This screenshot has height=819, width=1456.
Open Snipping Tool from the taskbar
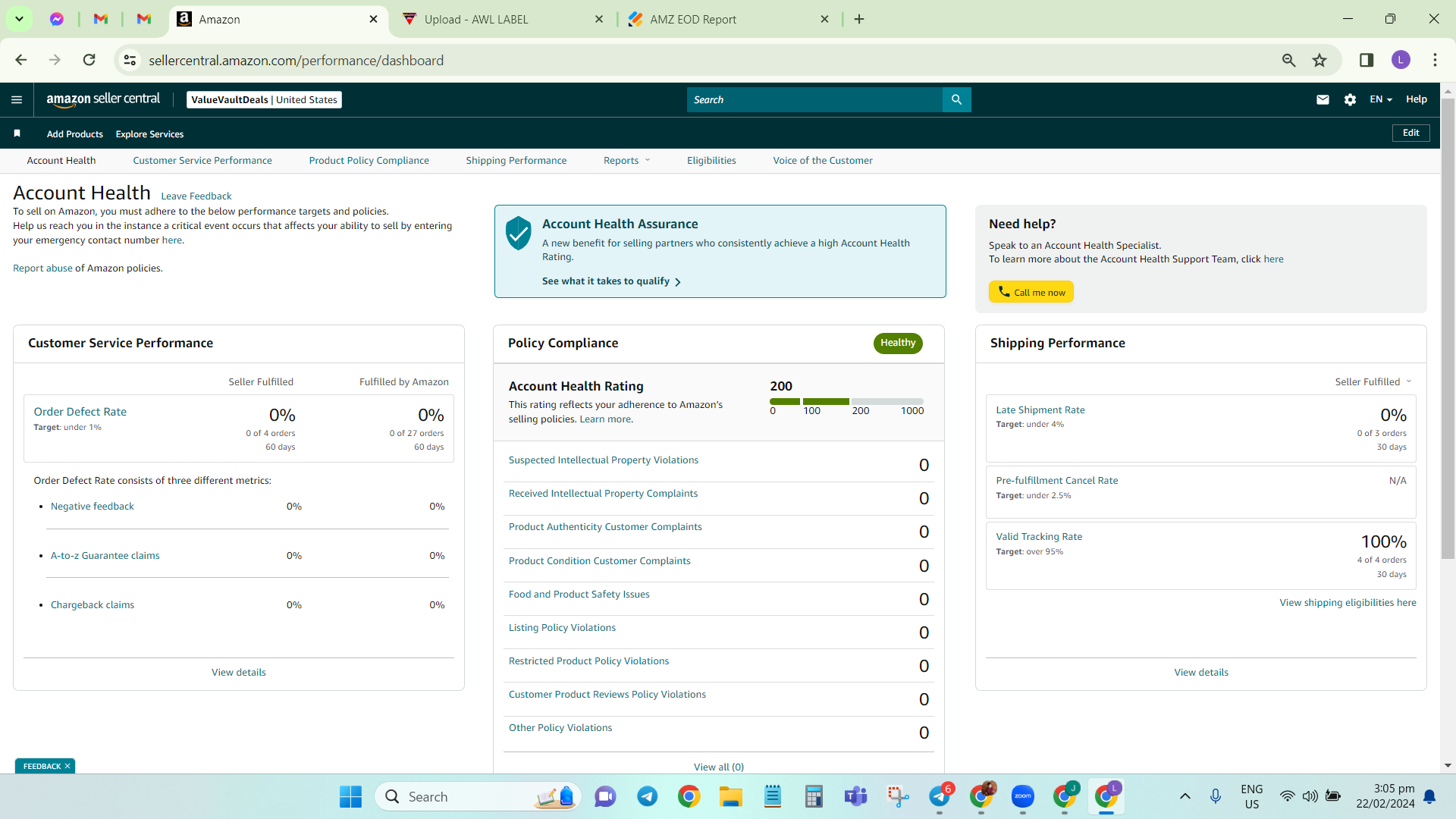898,796
